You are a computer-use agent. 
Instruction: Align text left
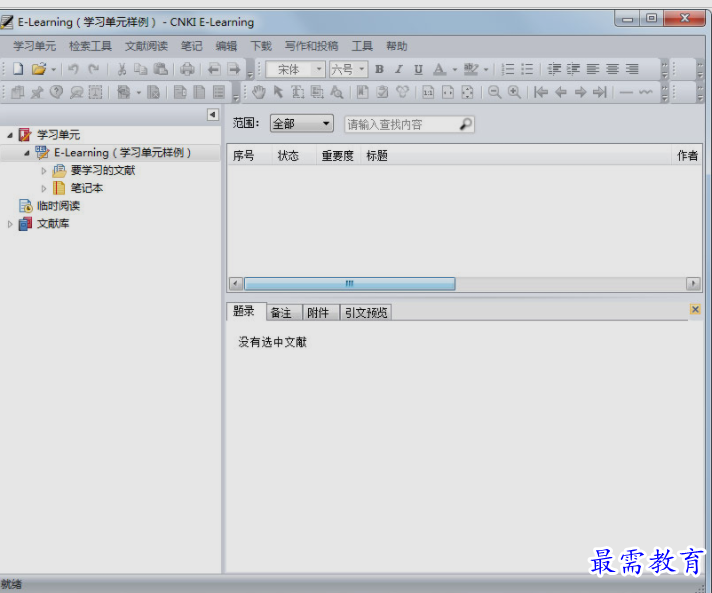tap(593, 69)
